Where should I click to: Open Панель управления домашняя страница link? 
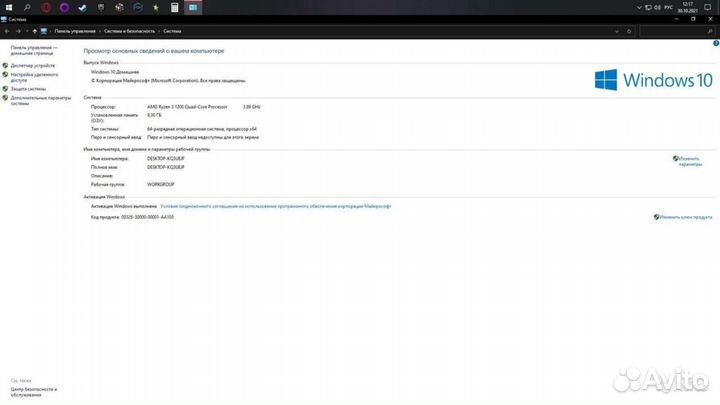pos(34,50)
